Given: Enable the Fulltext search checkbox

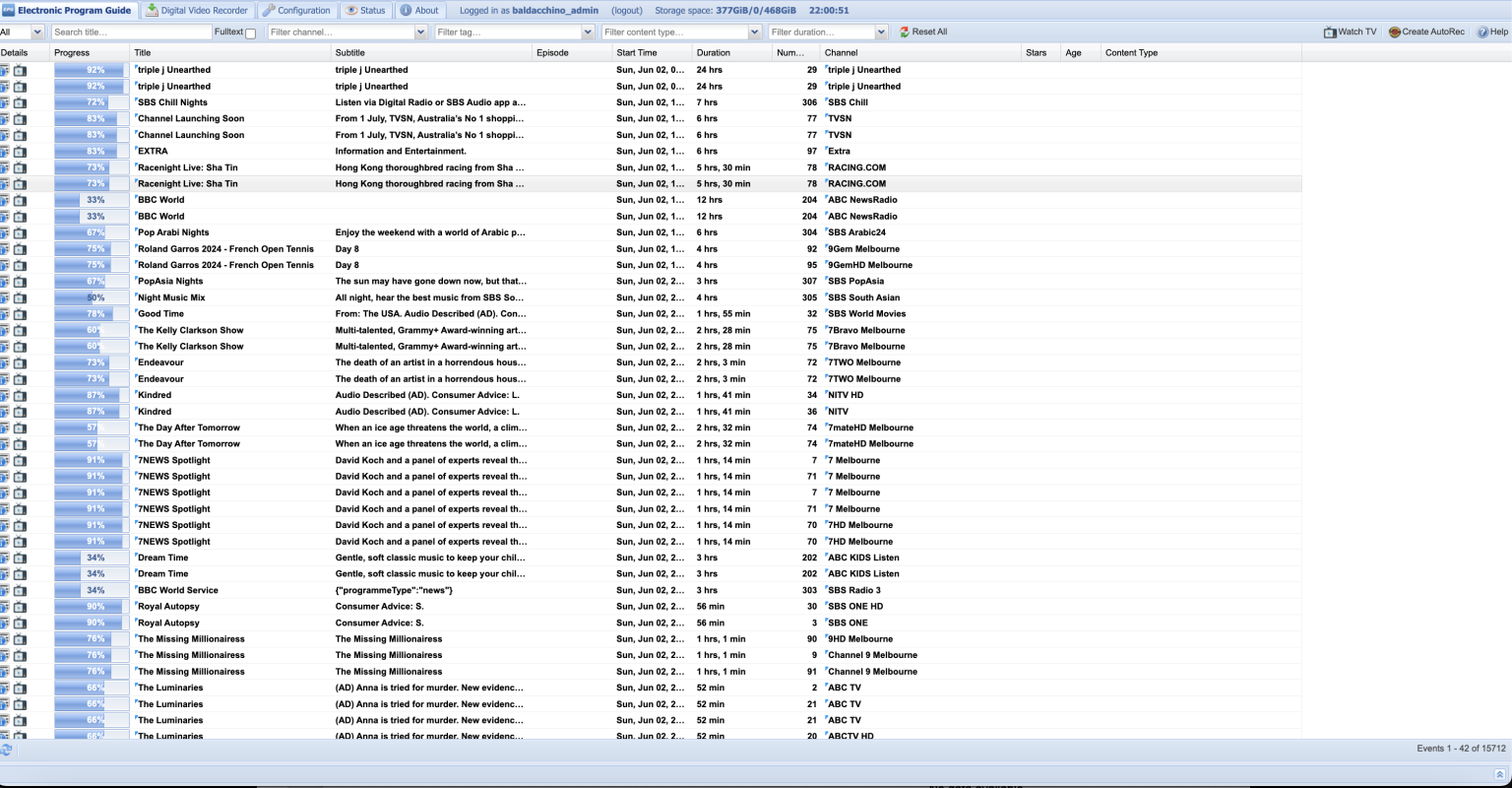Looking at the screenshot, I should coord(250,33).
